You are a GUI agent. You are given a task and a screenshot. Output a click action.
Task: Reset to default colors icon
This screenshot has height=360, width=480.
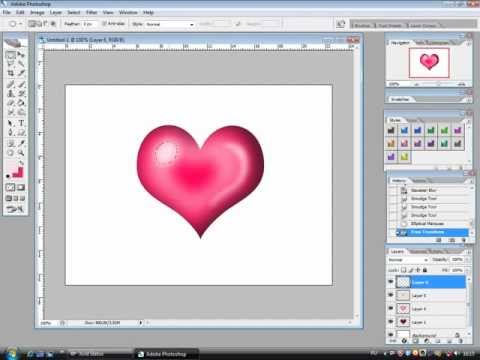pos(8,176)
